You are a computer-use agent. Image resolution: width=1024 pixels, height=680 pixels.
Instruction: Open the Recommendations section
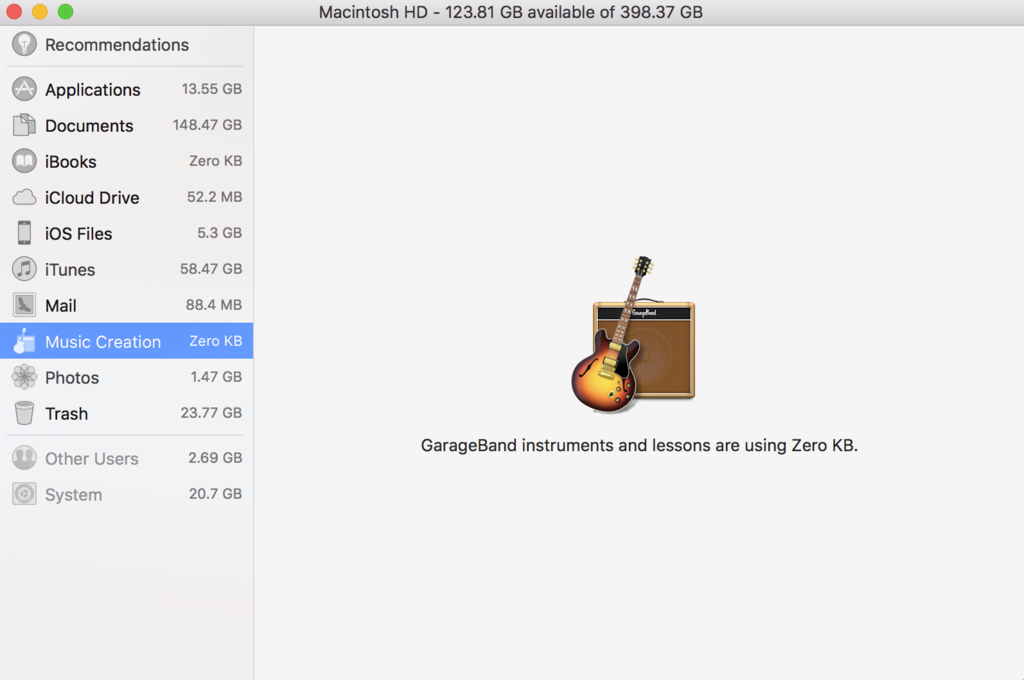pyautogui.click(x=117, y=44)
